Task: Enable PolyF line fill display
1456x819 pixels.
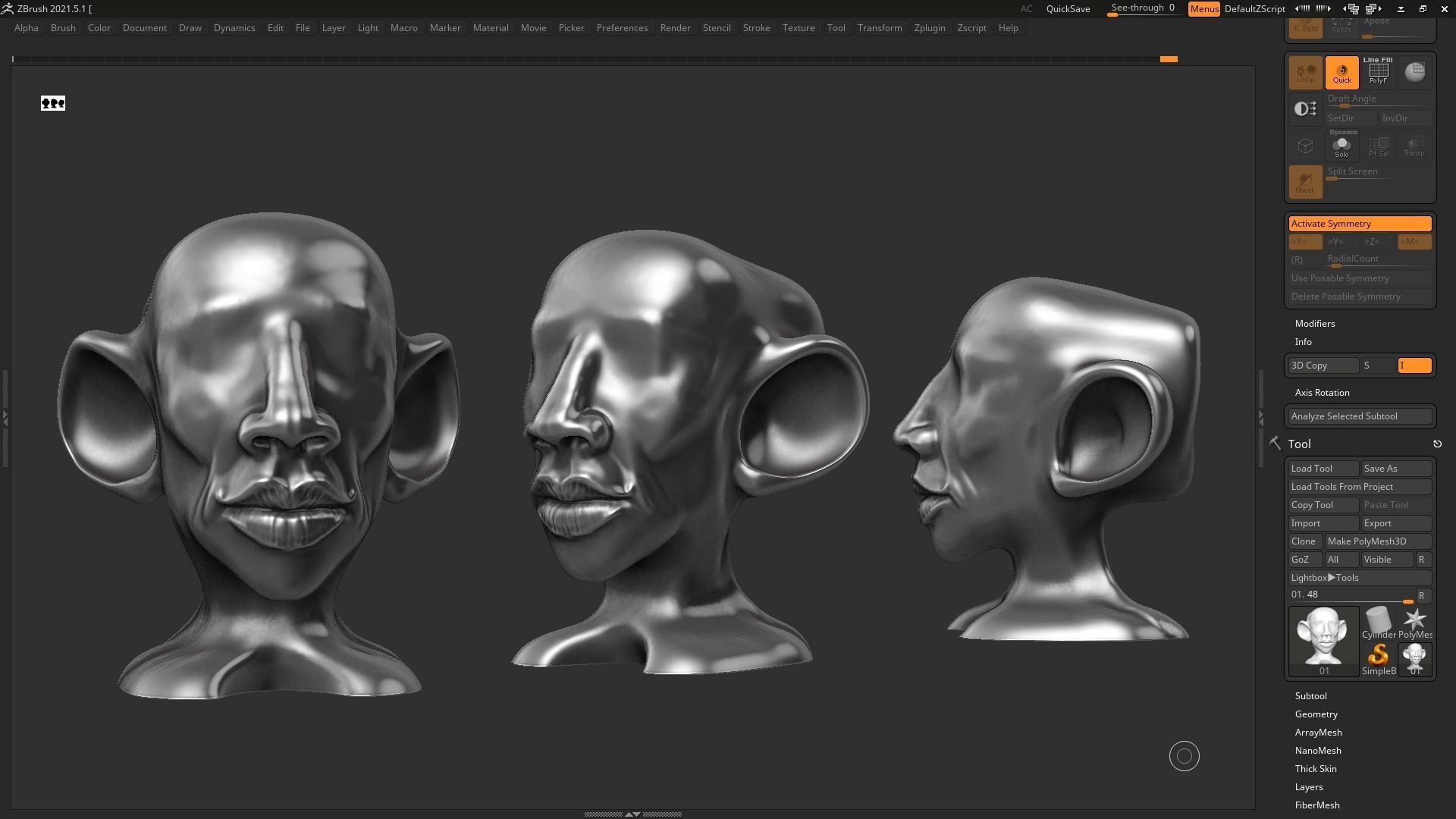Action: [1378, 73]
